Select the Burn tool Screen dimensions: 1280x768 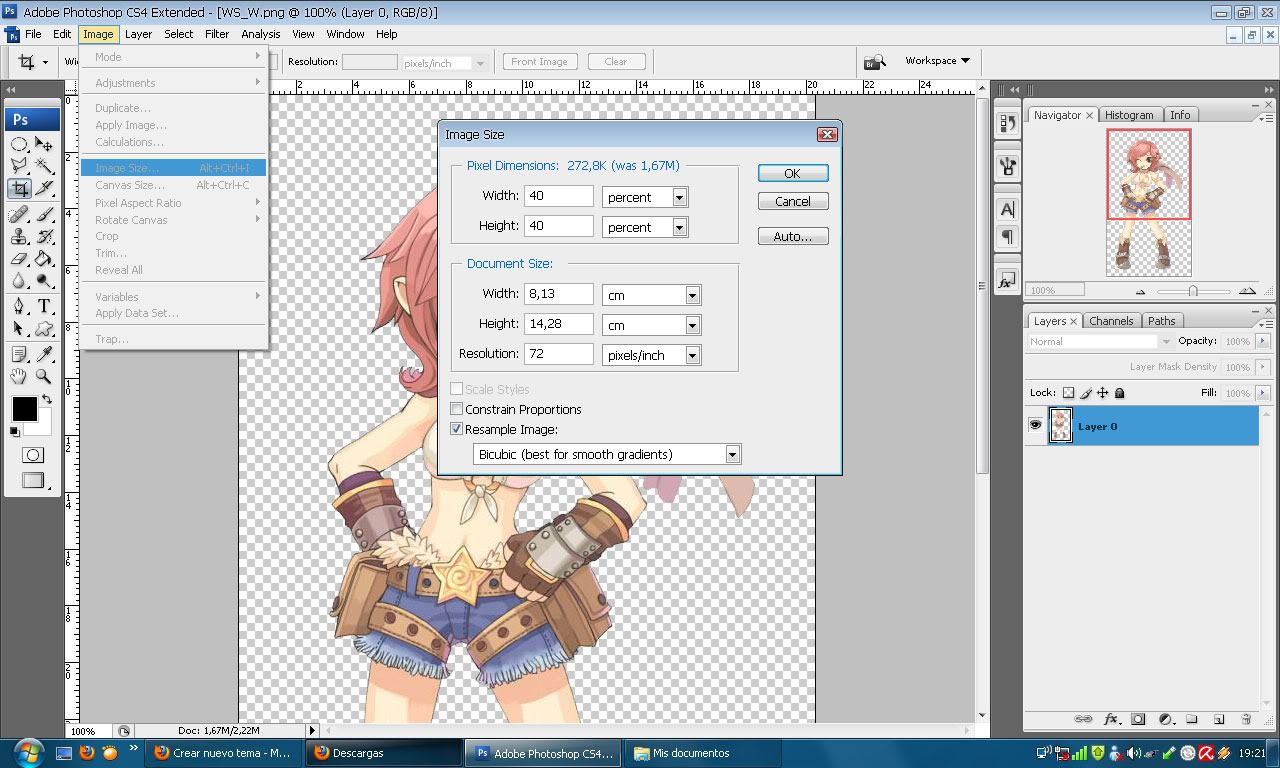click(44, 281)
